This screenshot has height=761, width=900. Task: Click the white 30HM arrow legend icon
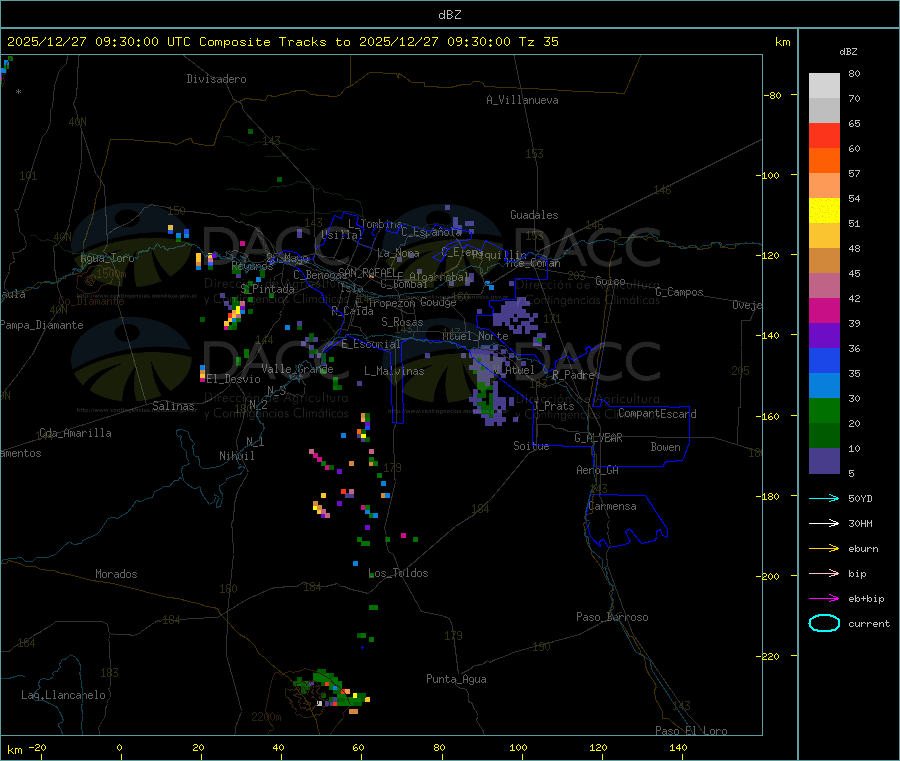click(824, 523)
